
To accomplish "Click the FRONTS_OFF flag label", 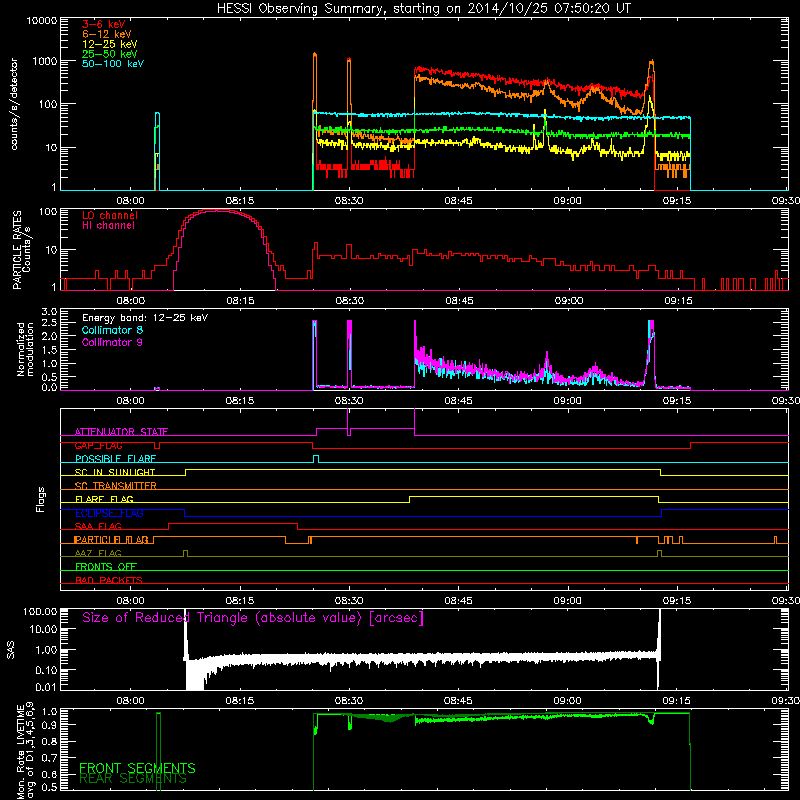I will (x=106, y=566).
